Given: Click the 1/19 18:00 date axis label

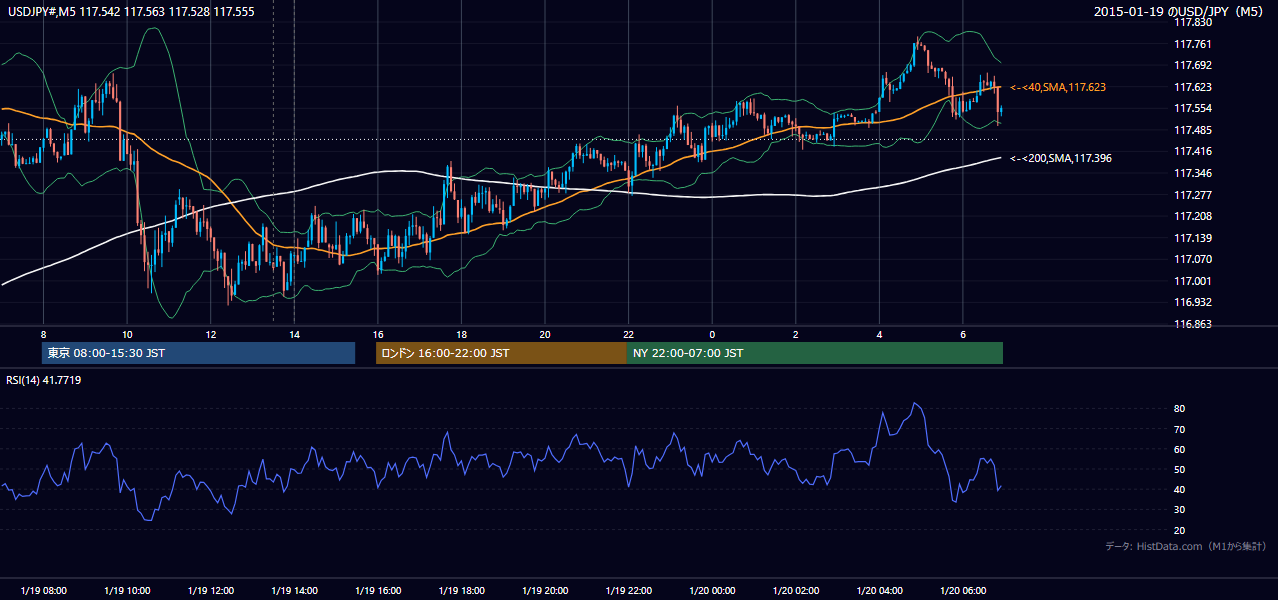Looking at the screenshot, I should pyautogui.click(x=461, y=591).
